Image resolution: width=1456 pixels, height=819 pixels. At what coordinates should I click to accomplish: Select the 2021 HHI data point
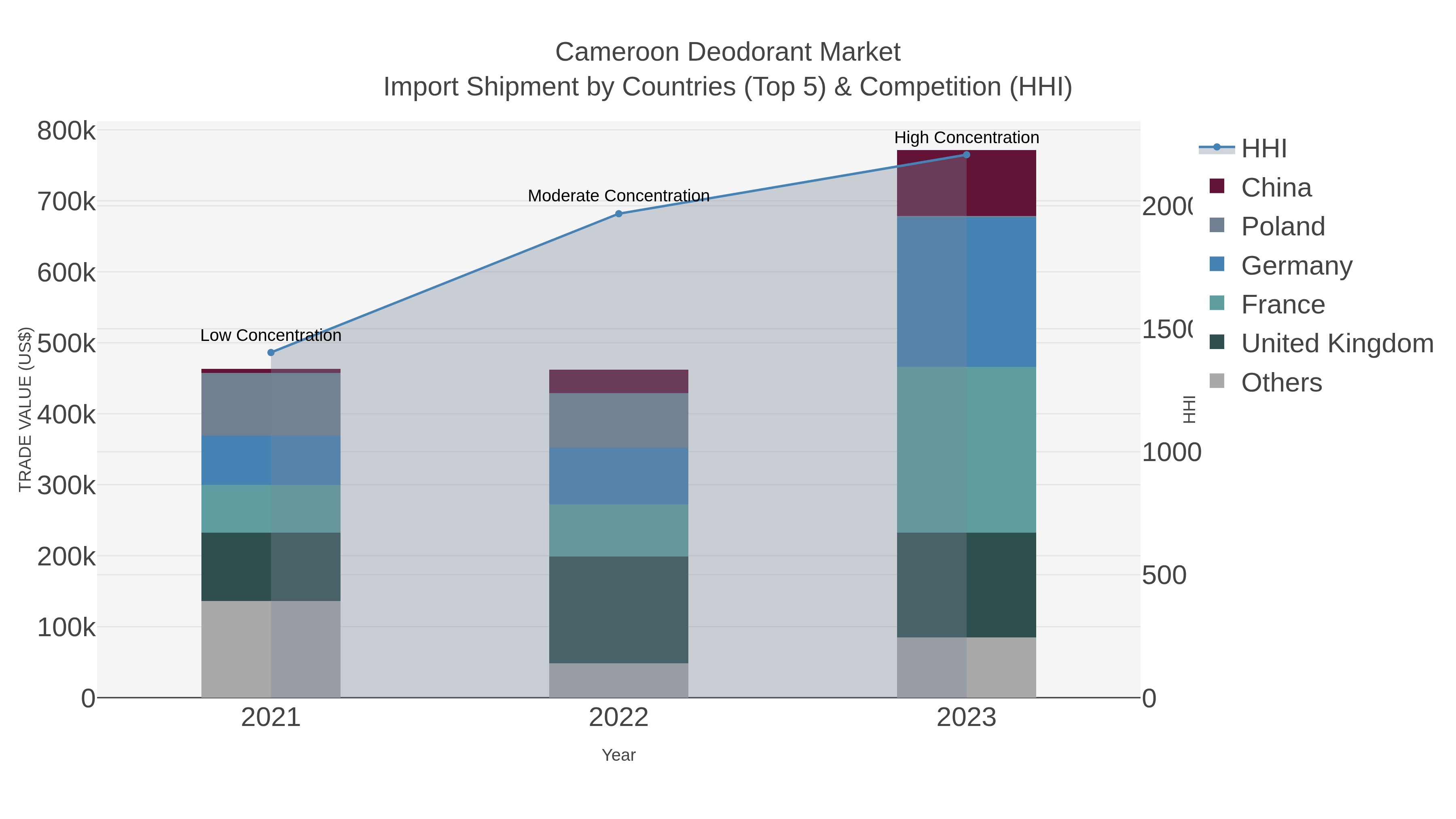(x=271, y=353)
